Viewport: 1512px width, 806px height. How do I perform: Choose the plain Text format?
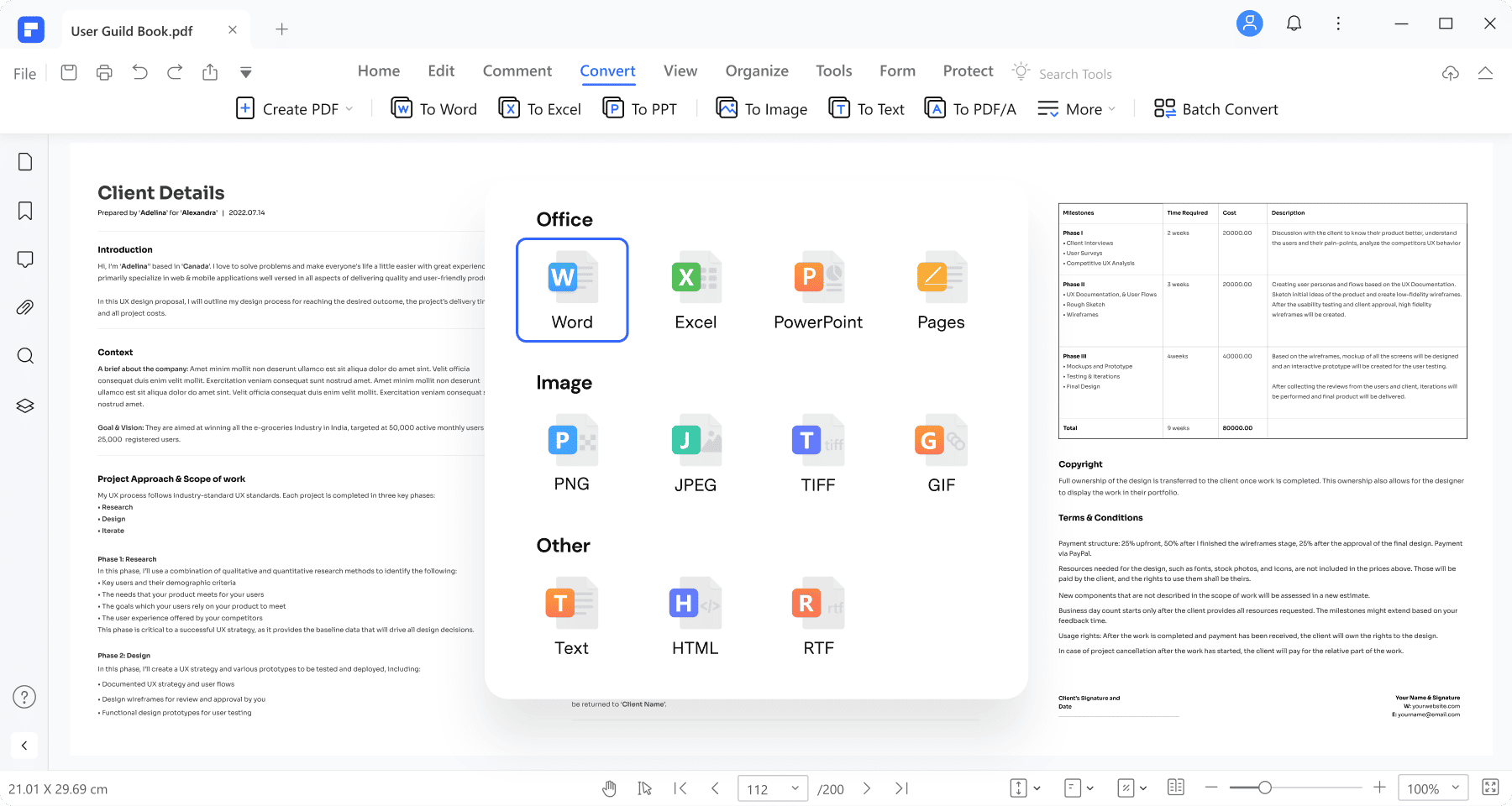572,616
